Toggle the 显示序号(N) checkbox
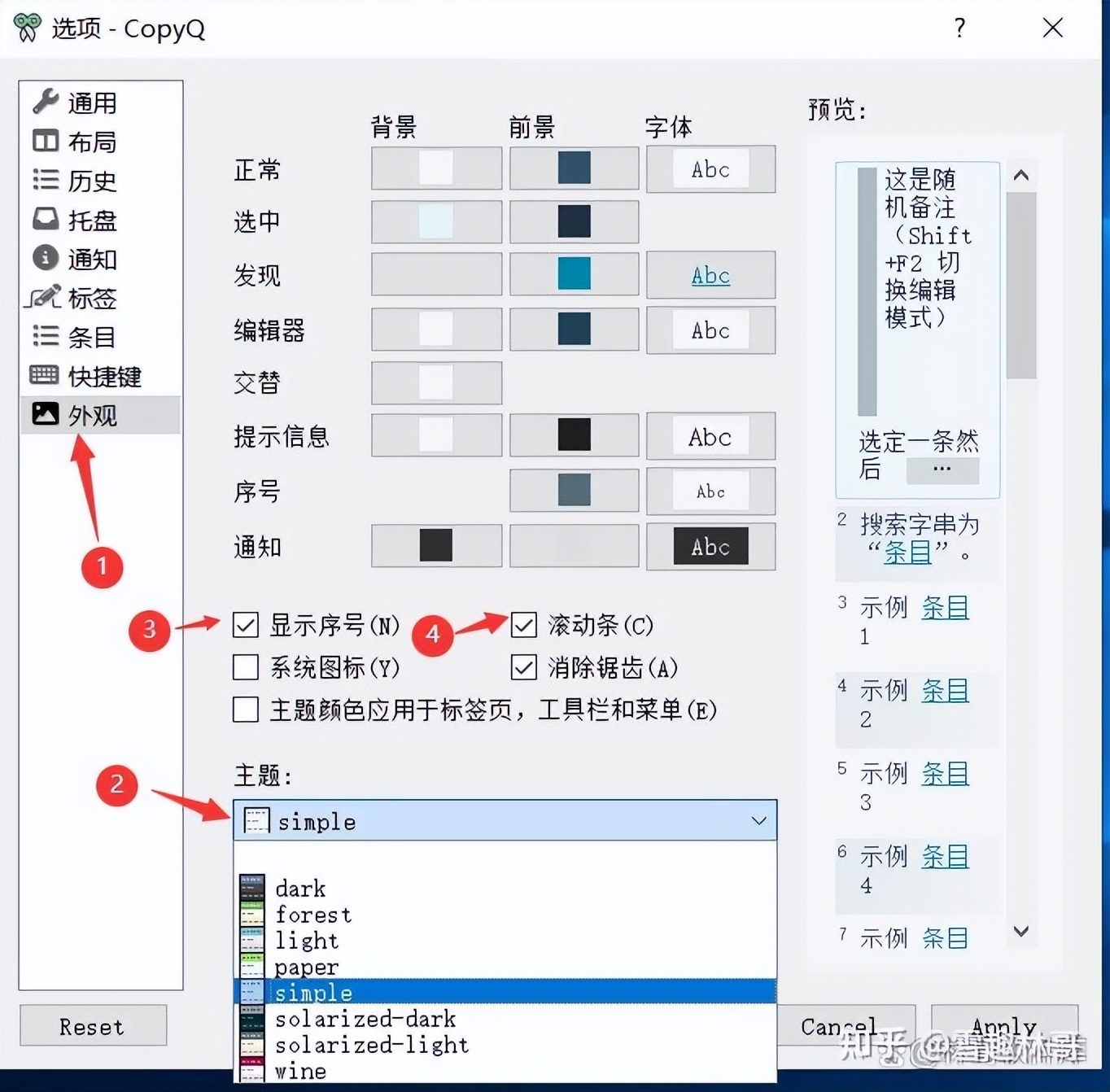The height and width of the screenshot is (1092, 1110). coord(245,625)
